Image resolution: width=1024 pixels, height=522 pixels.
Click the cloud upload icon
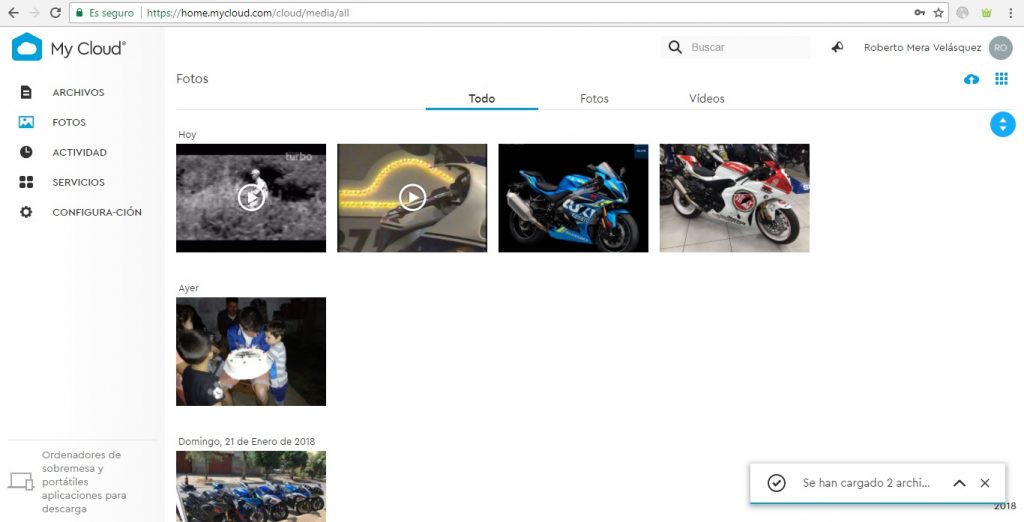pos(971,79)
